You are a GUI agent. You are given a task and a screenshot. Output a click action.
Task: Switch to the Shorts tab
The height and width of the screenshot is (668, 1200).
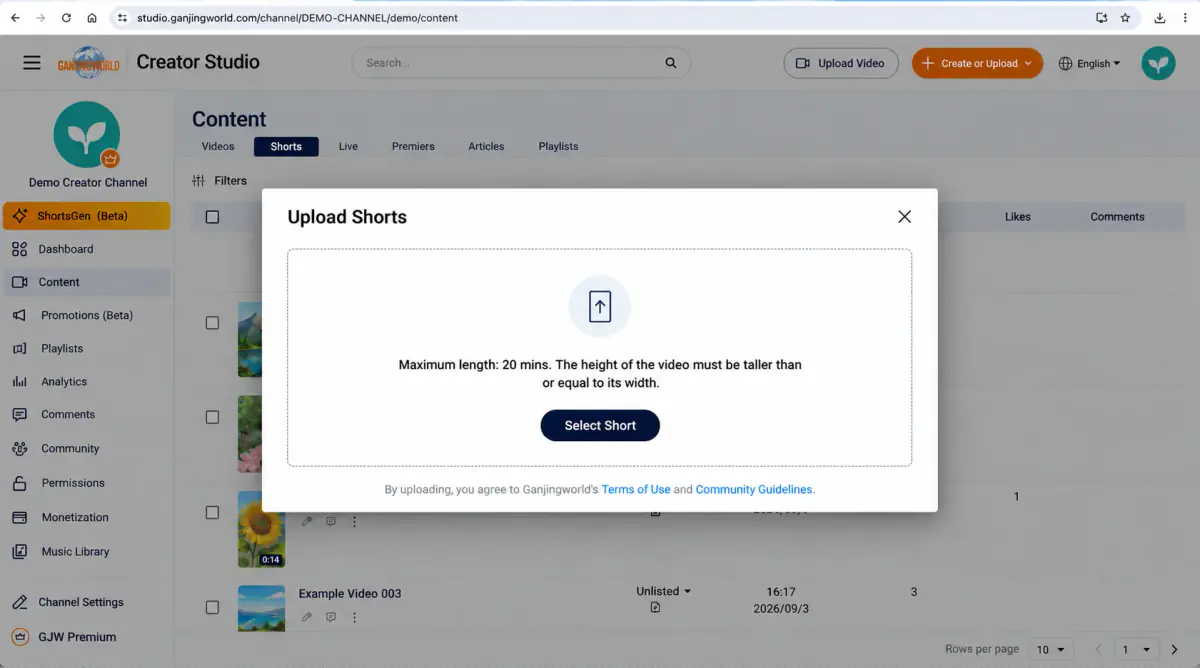tap(286, 146)
